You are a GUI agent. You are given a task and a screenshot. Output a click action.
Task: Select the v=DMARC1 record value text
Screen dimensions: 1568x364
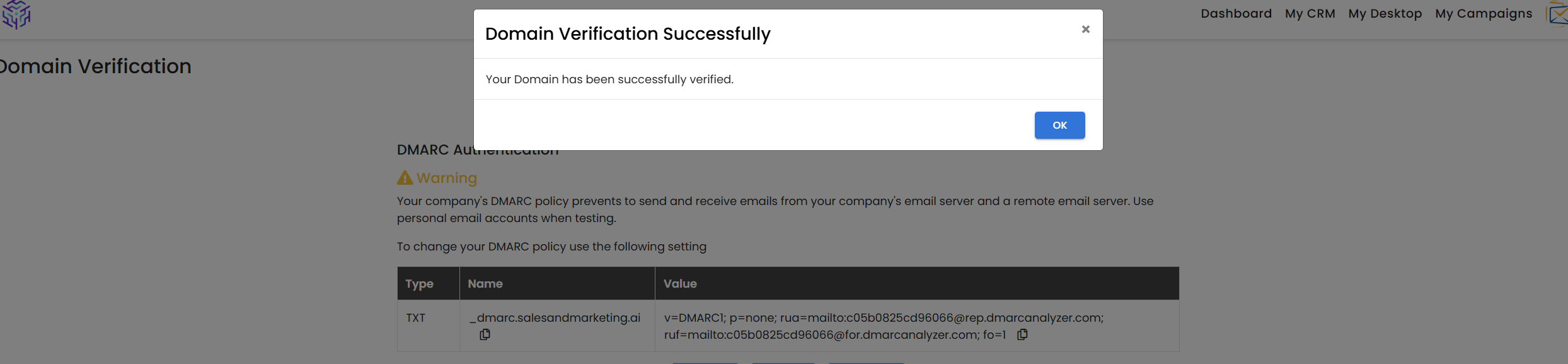click(x=884, y=326)
